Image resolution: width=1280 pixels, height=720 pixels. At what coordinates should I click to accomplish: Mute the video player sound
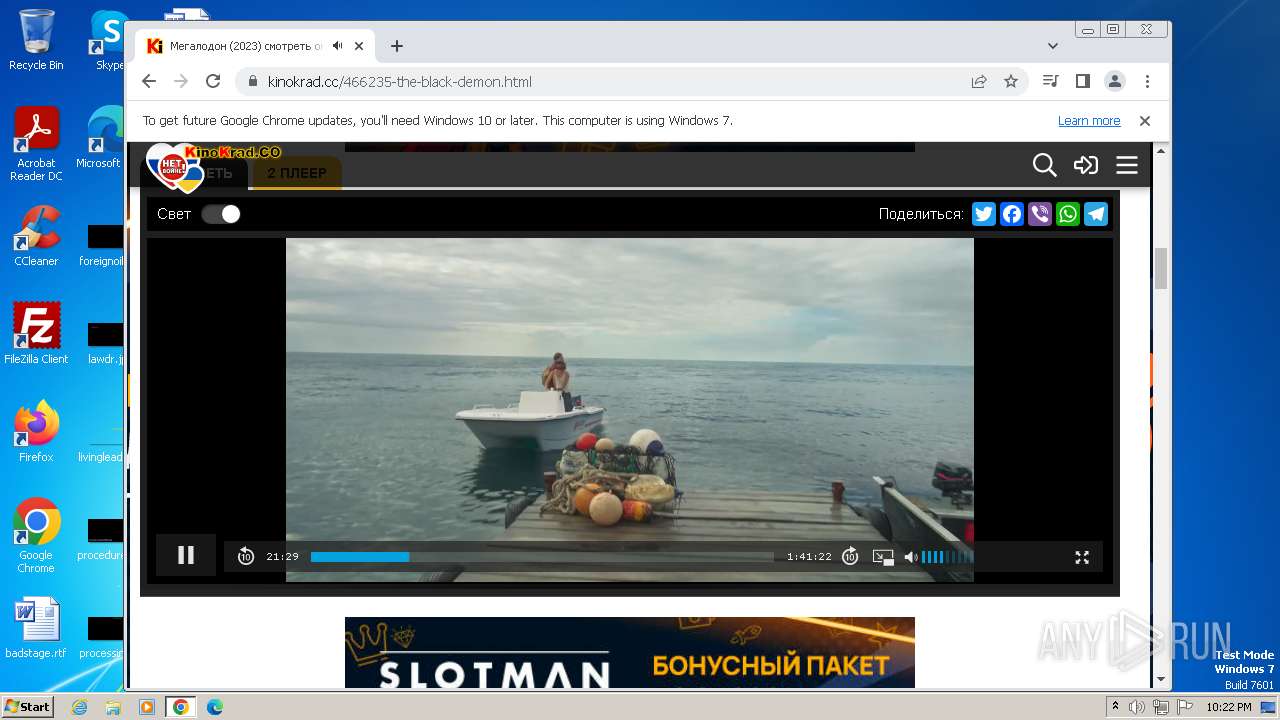(x=911, y=557)
